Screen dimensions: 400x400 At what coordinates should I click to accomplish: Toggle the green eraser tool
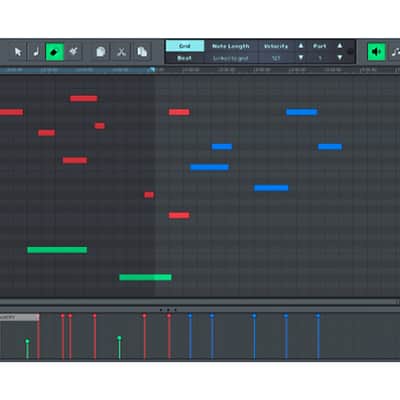pos(55,52)
